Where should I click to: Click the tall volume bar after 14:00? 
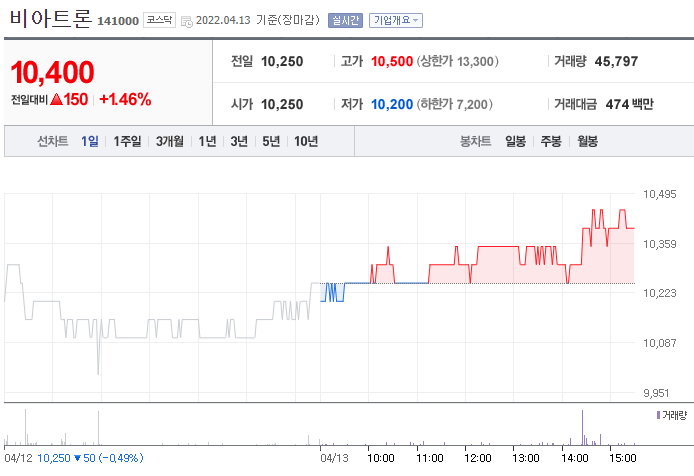point(582,427)
